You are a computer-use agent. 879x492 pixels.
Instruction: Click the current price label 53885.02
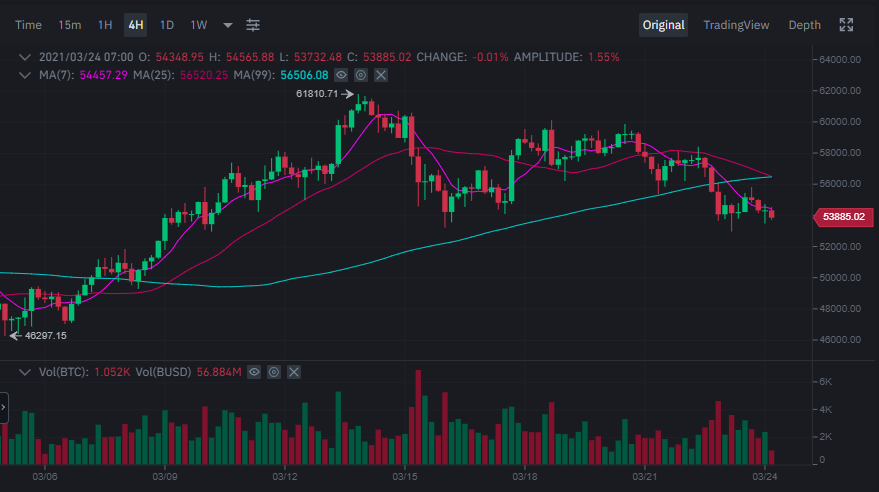click(842, 216)
